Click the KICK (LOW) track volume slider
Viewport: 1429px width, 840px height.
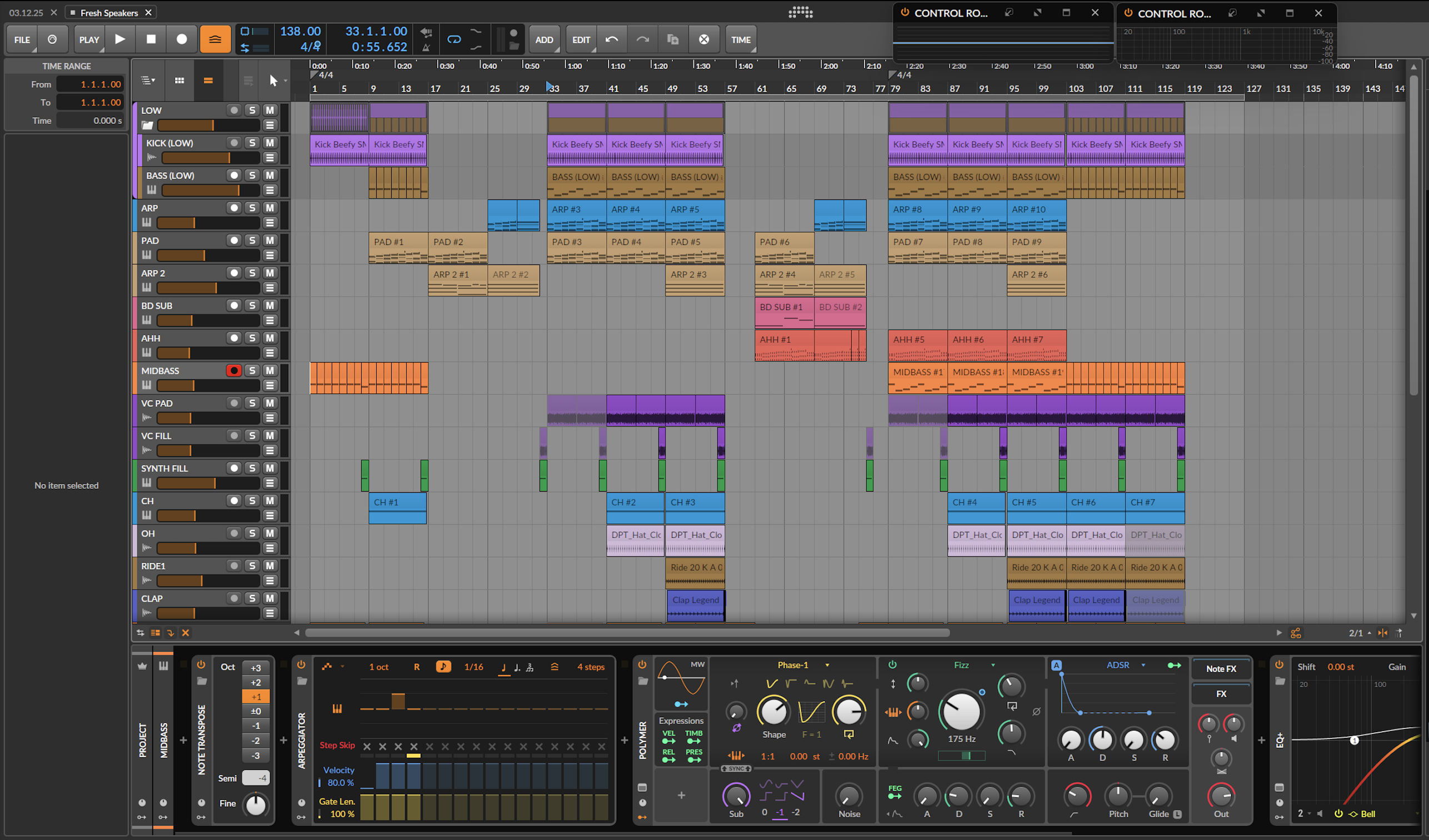point(210,158)
